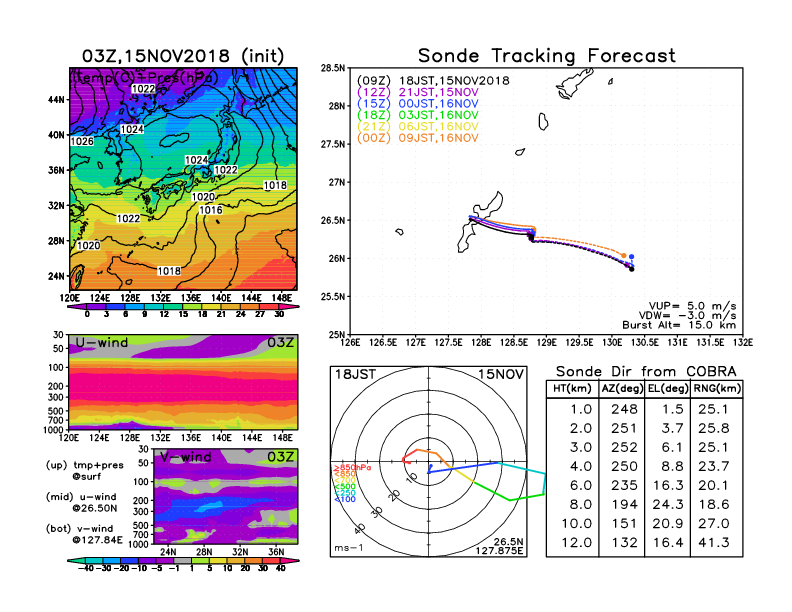
Task: Click the azimuth value "248"
Action: [624, 410]
